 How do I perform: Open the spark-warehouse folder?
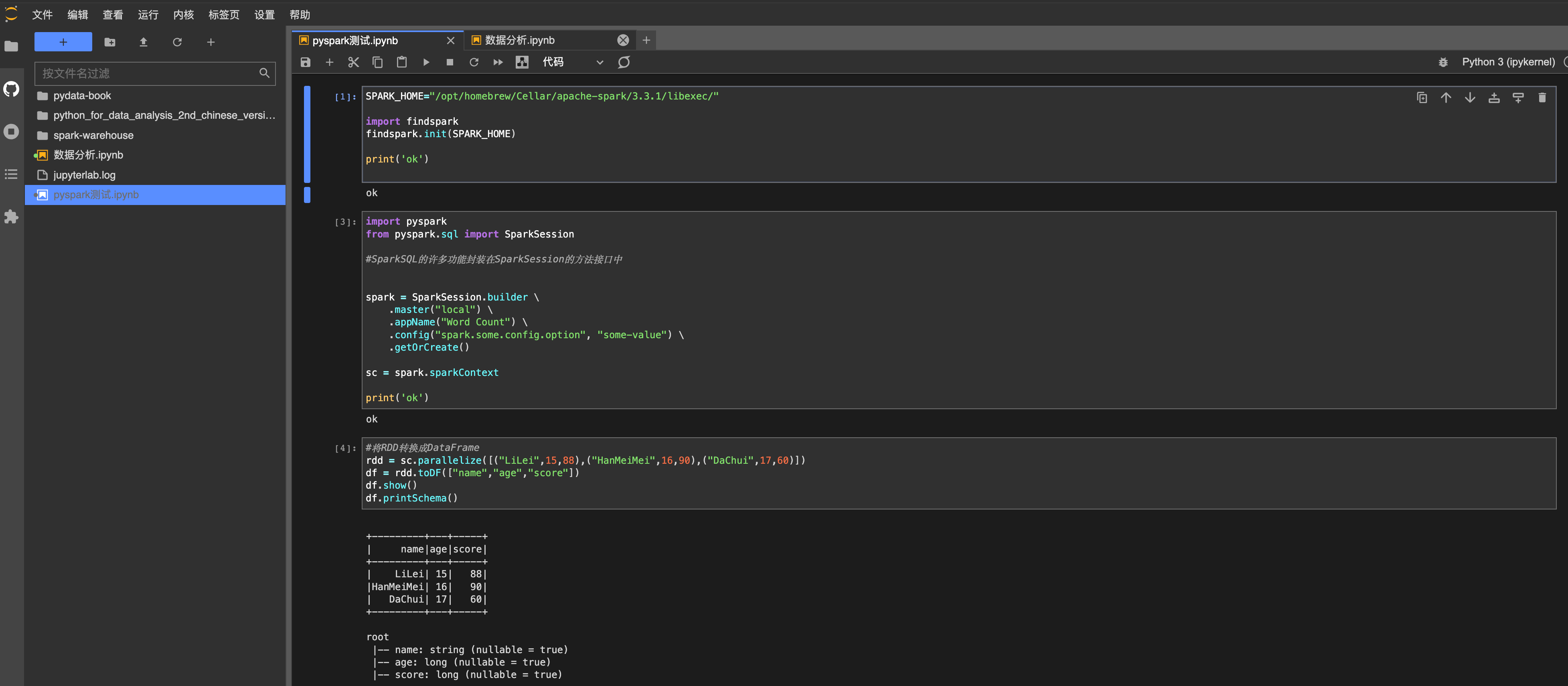pyautogui.click(x=93, y=135)
